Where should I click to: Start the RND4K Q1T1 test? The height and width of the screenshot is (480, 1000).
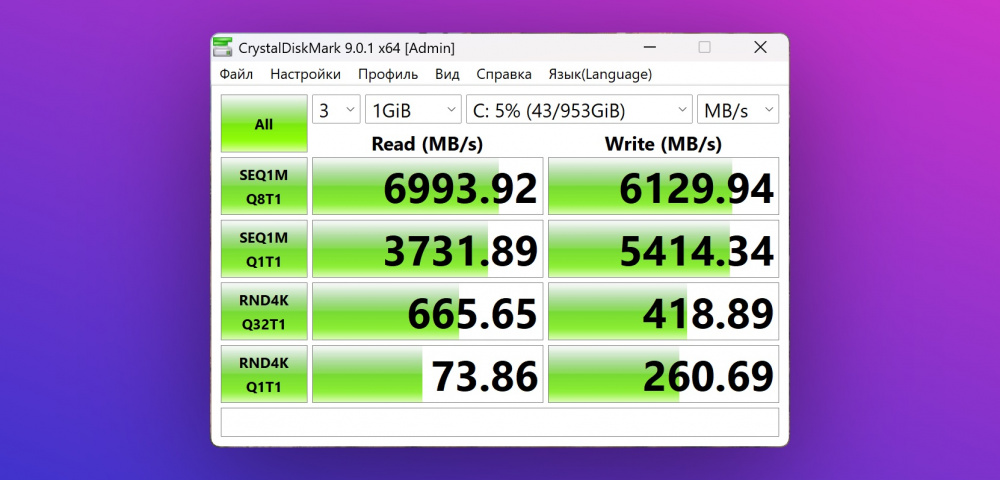tap(264, 374)
